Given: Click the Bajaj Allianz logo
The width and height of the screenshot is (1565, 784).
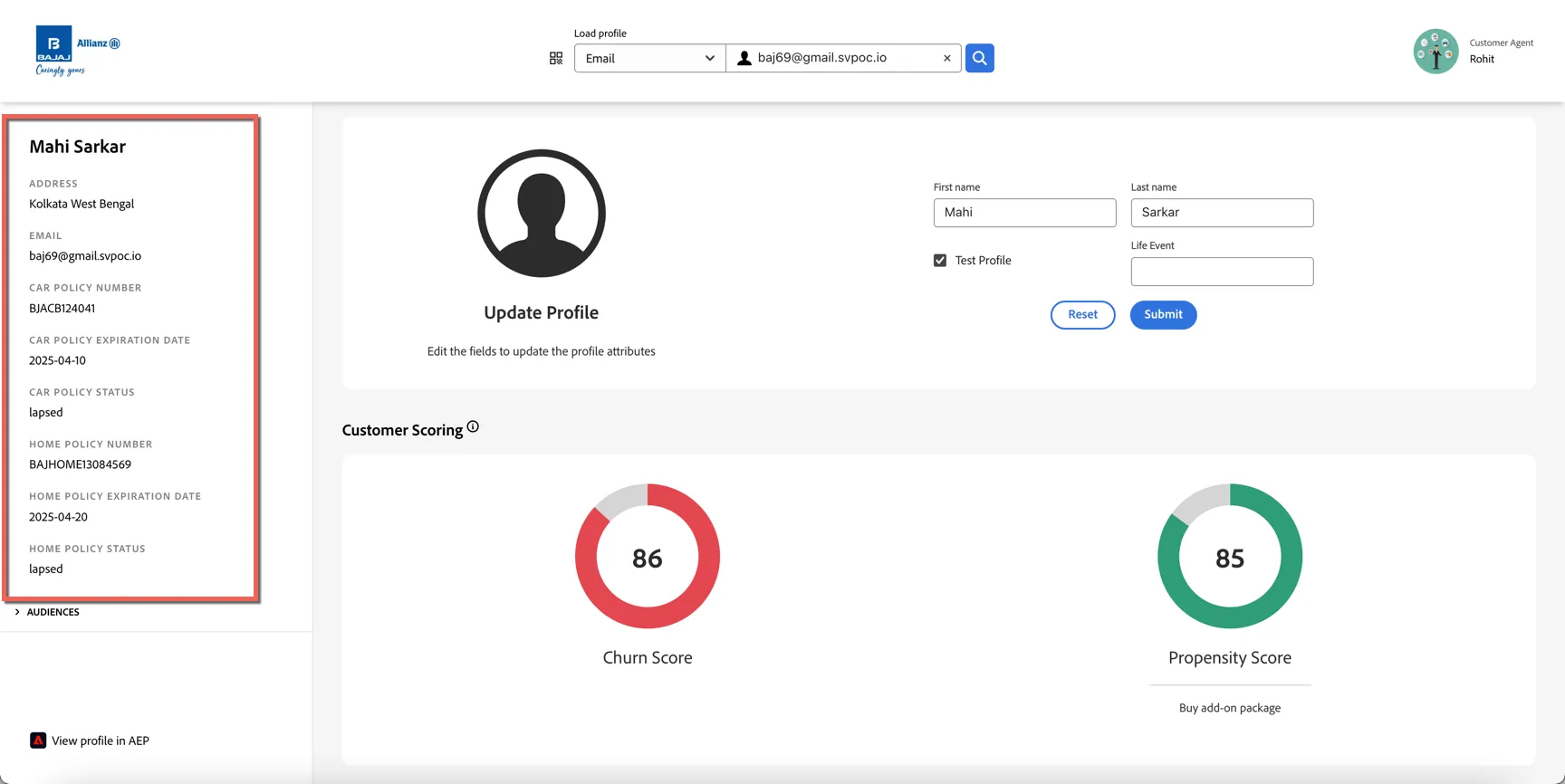Looking at the screenshot, I should click(x=77, y=51).
